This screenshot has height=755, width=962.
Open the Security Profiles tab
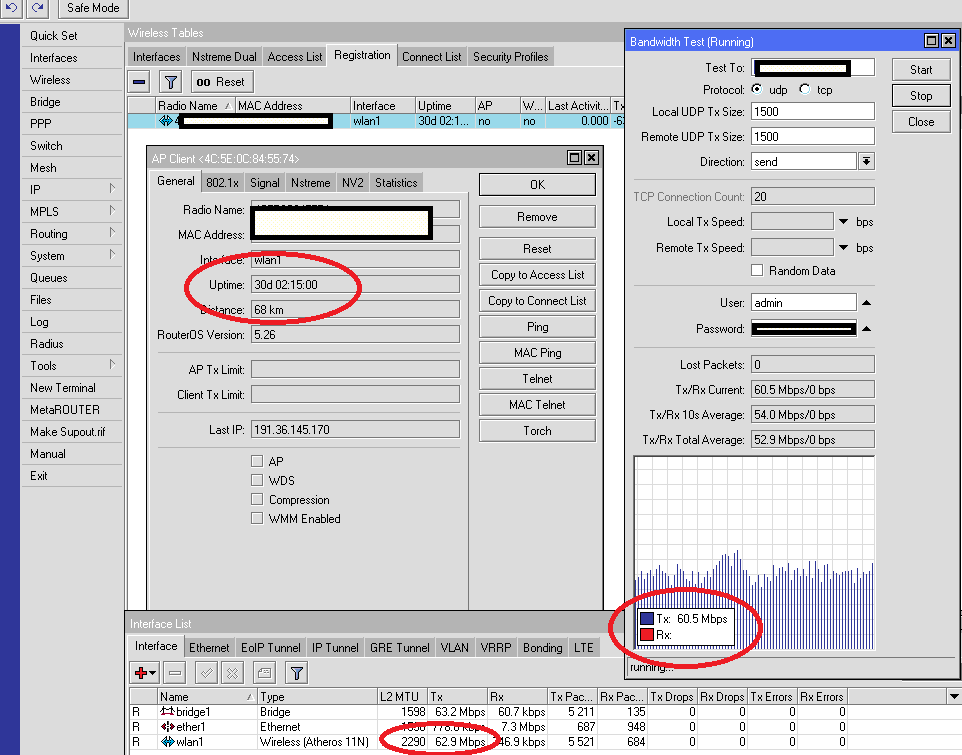[510, 57]
